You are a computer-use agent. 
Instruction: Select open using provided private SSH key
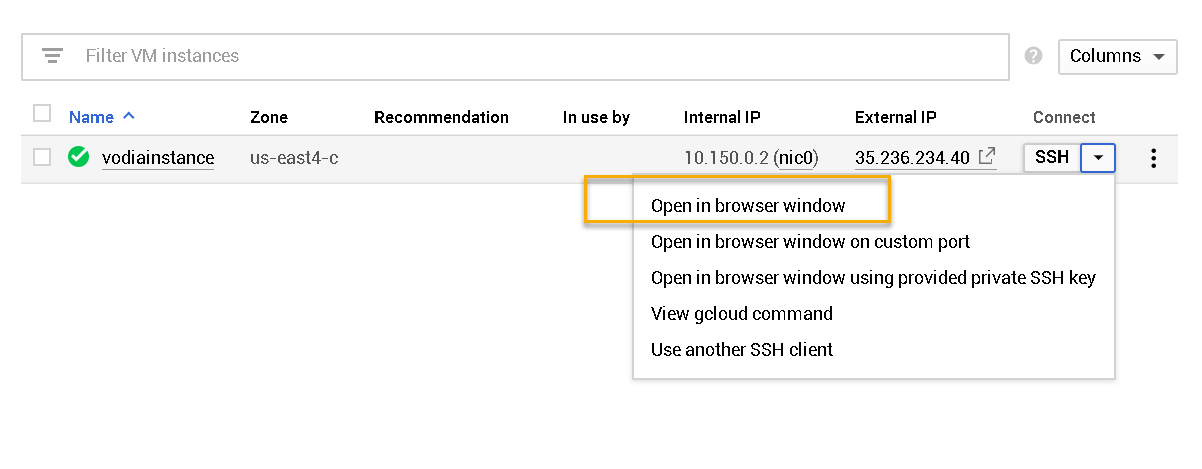(873, 277)
